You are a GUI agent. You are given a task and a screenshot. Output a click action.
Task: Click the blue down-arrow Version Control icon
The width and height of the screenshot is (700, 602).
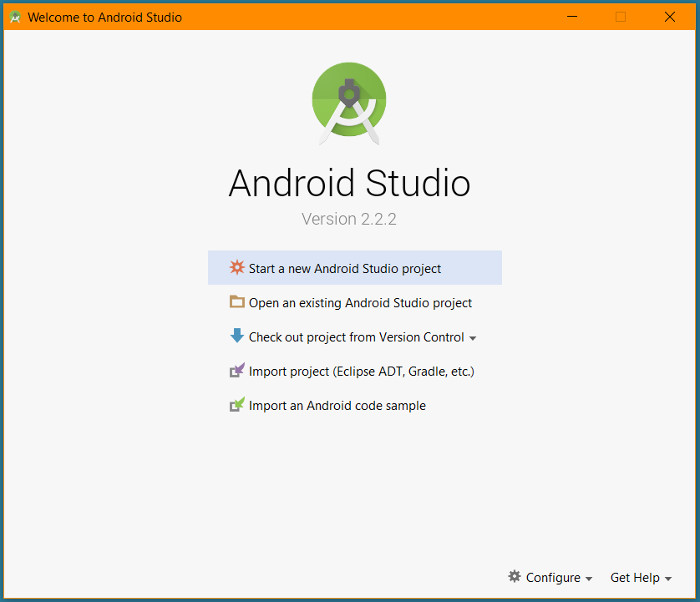(x=237, y=335)
